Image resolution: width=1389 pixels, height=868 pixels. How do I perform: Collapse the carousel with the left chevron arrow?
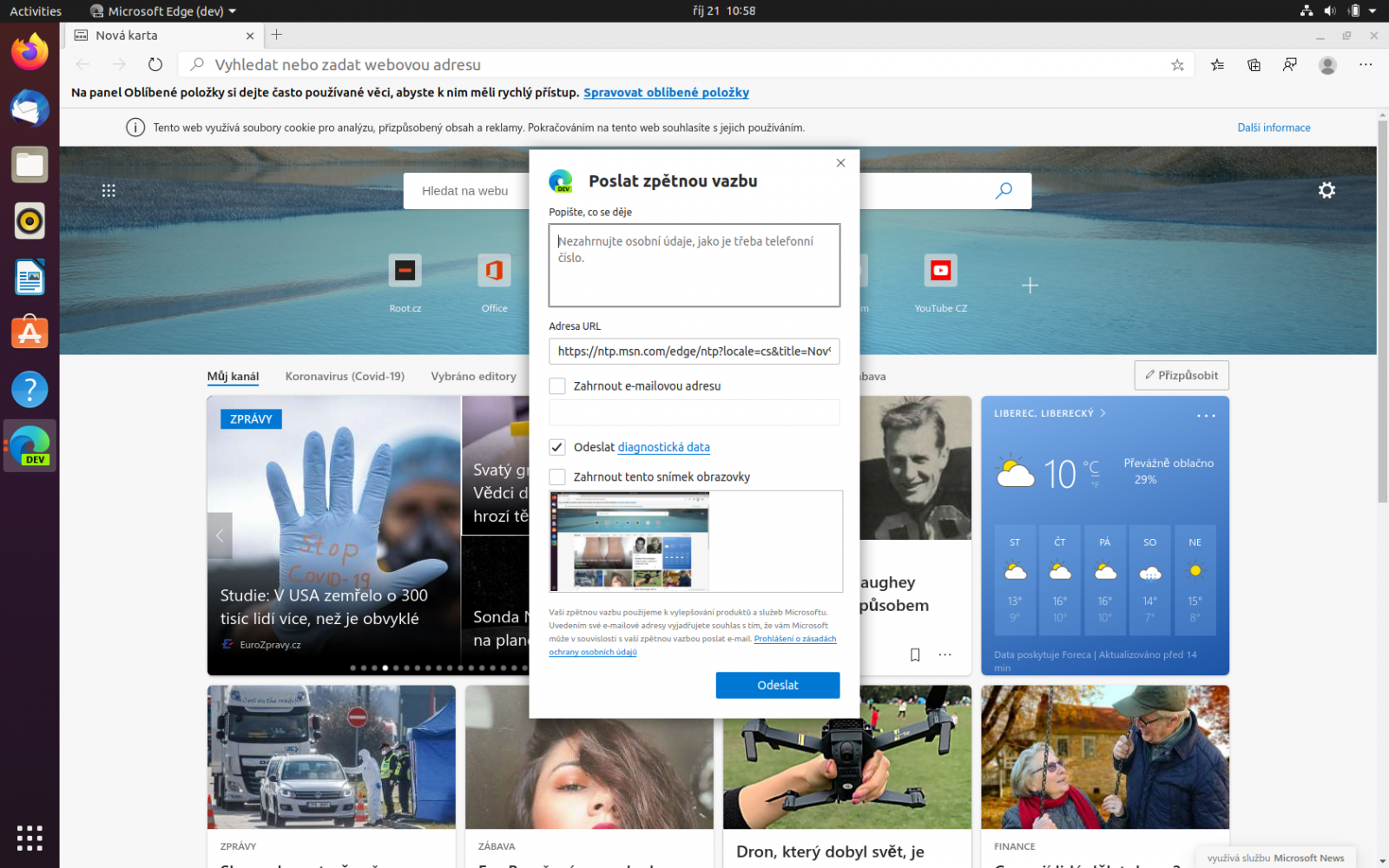(x=219, y=536)
